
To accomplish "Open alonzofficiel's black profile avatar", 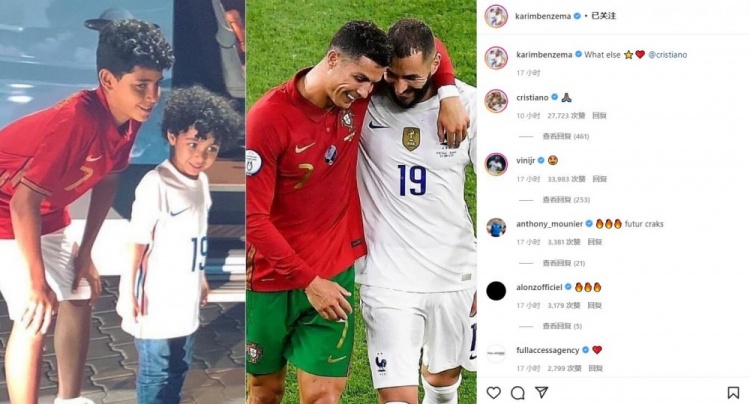I will [x=496, y=291].
